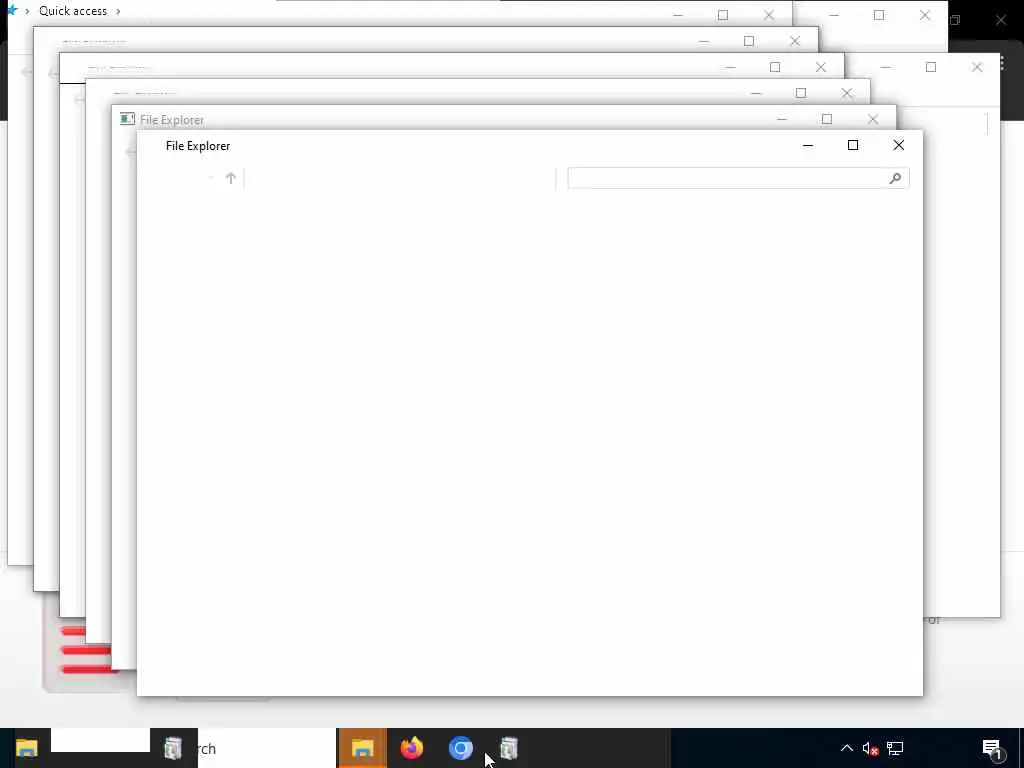Minimize the front File Explorer window

point(808,145)
